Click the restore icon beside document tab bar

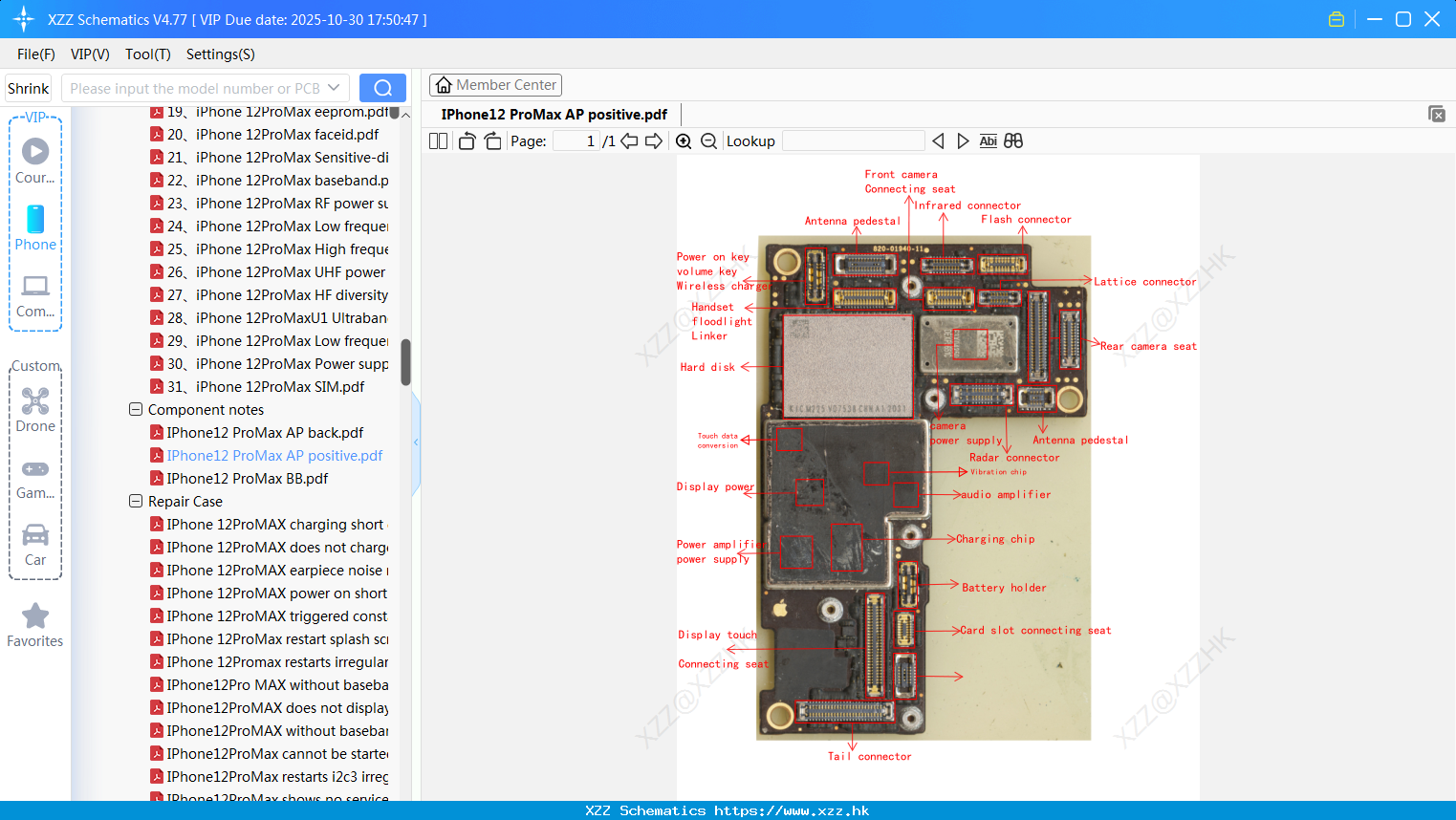(1437, 114)
